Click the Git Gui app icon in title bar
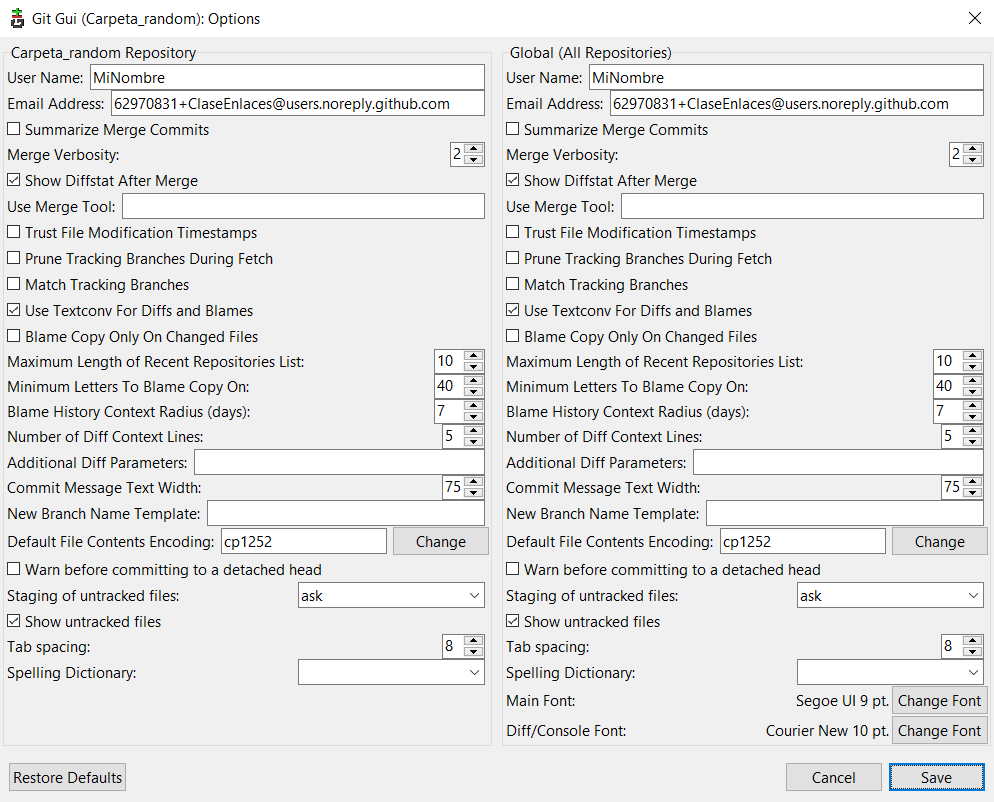The image size is (994, 802). tap(17, 18)
